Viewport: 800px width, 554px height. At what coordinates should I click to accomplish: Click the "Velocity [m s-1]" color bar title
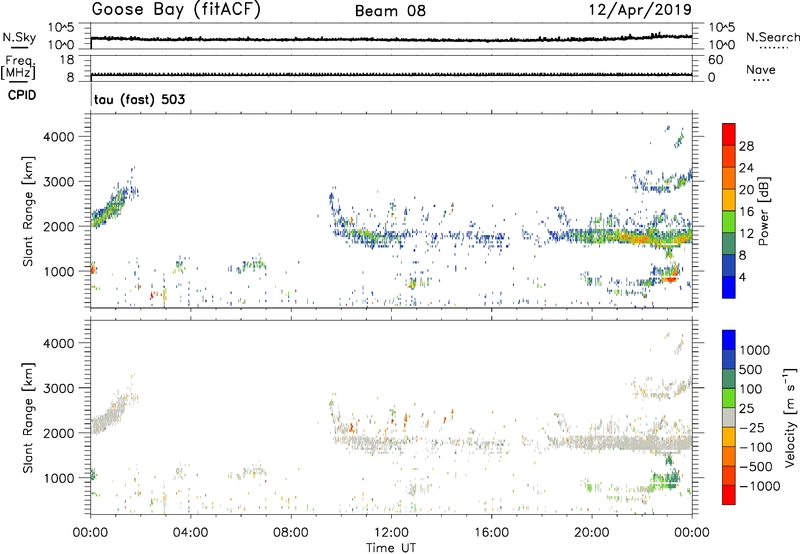click(790, 417)
